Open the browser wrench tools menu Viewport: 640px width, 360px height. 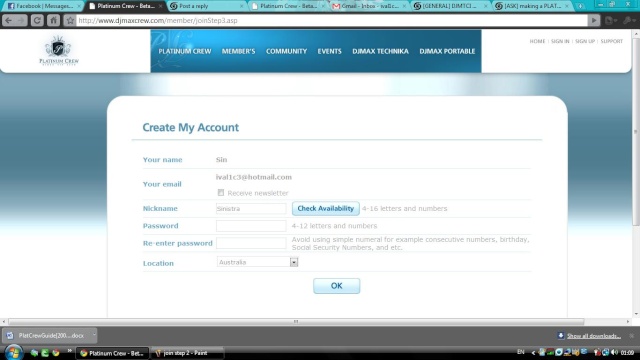(x=629, y=20)
